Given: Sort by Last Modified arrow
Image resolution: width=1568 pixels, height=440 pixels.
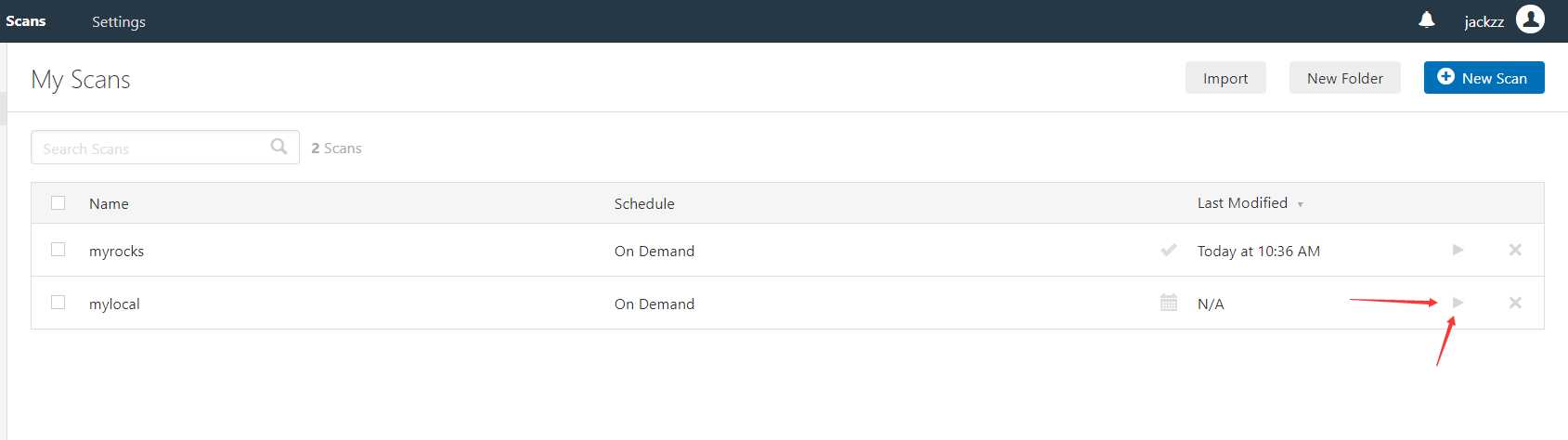Looking at the screenshot, I should 1300,204.
